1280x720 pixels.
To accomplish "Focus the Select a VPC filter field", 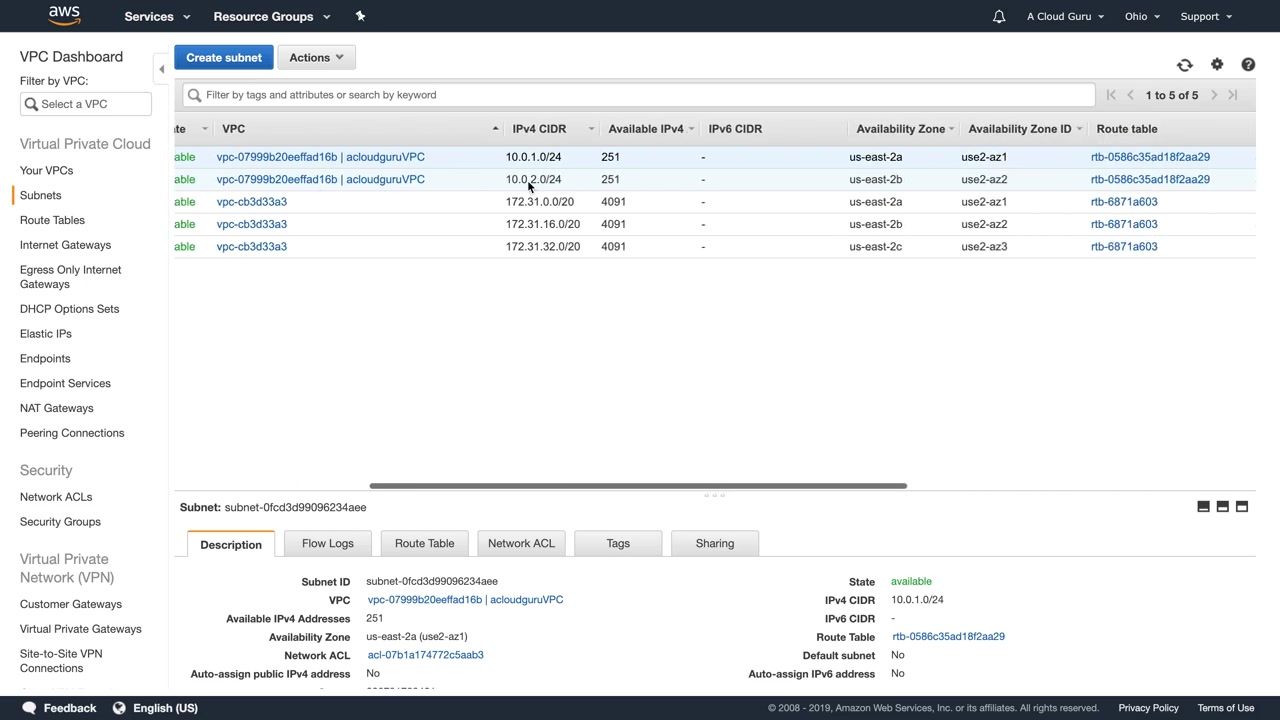I will point(86,104).
